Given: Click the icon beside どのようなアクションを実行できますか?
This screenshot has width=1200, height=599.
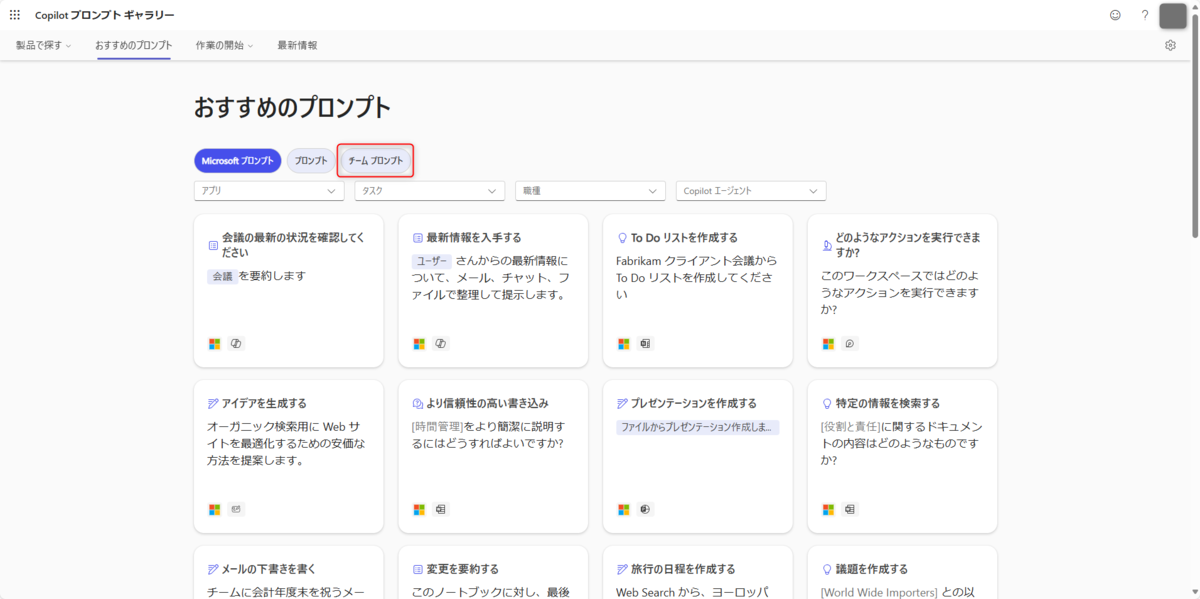Looking at the screenshot, I should click(827, 245).
